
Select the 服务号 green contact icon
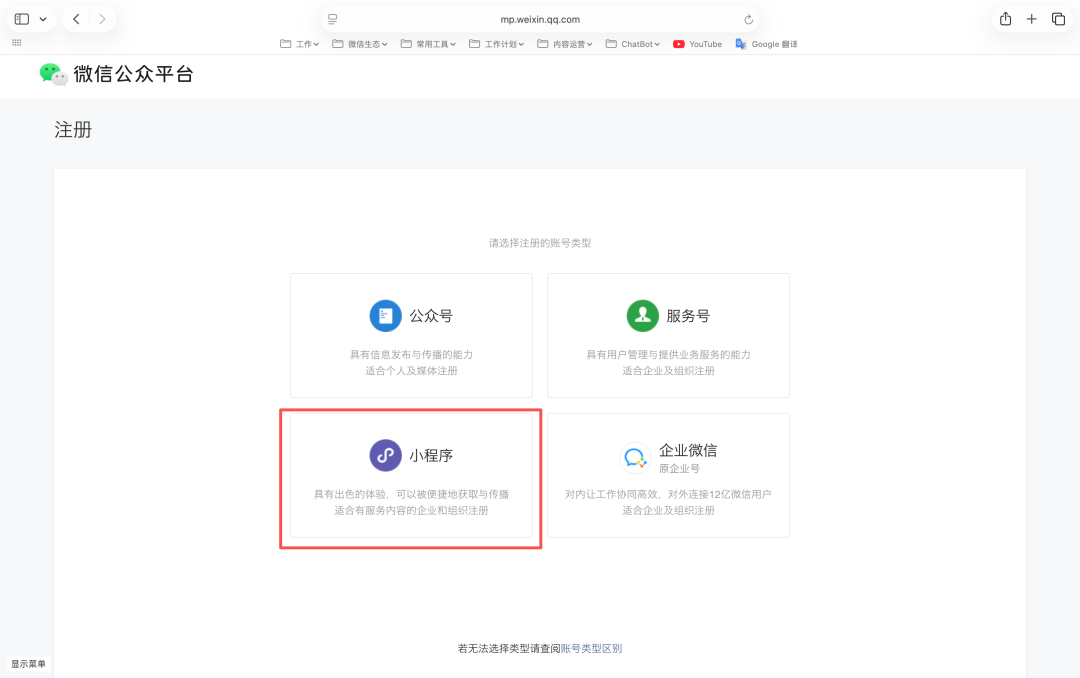tap(643, 315)
